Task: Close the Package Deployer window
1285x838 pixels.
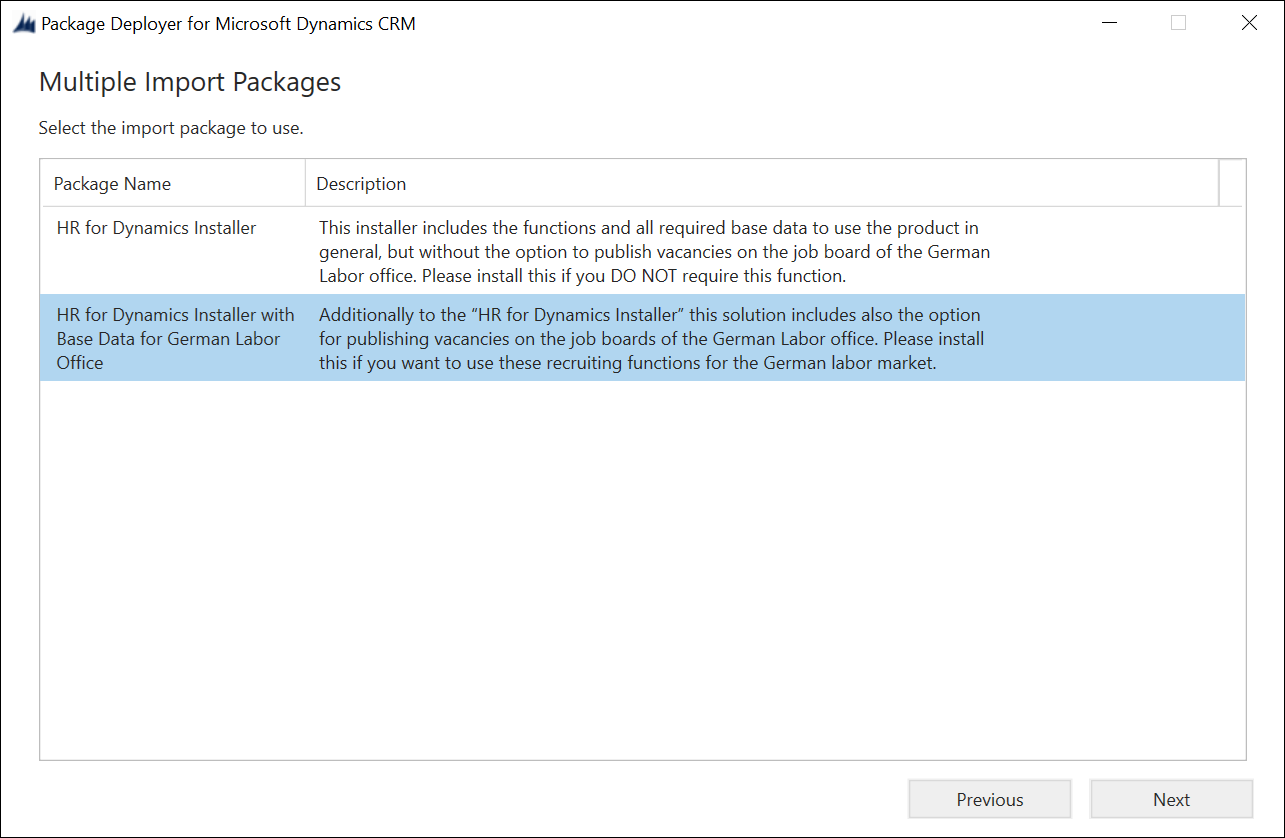Action: [x=1249, y=23]
